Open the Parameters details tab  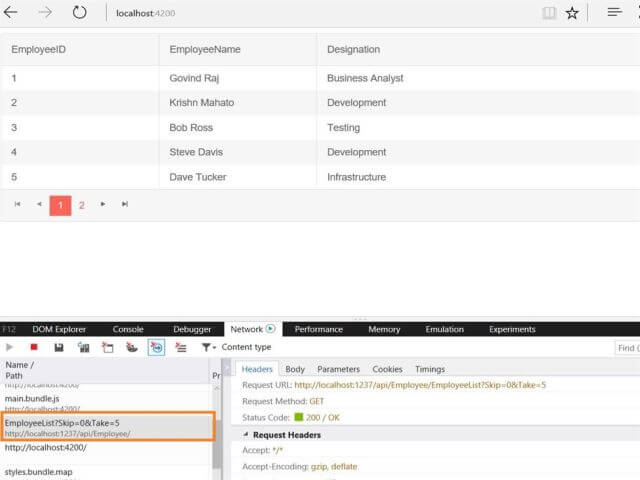pos(338,369)
